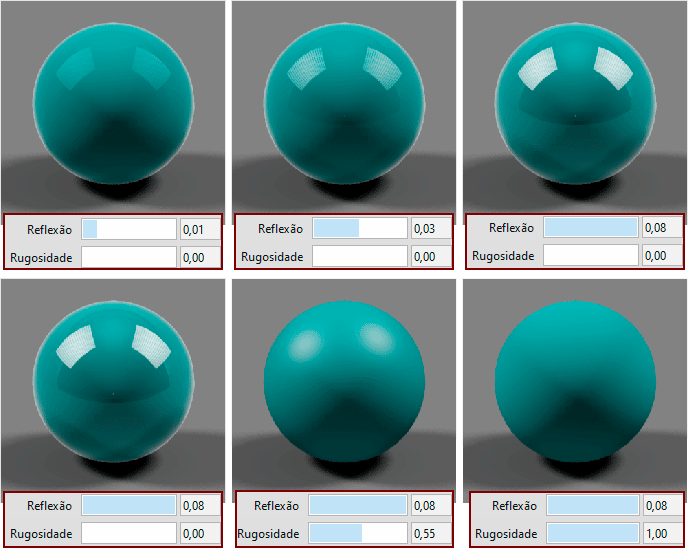Viewport: 688px width, 548px height.
Task: Select the Rugosidade value field showing 0,55
Action: click(432, 533)
